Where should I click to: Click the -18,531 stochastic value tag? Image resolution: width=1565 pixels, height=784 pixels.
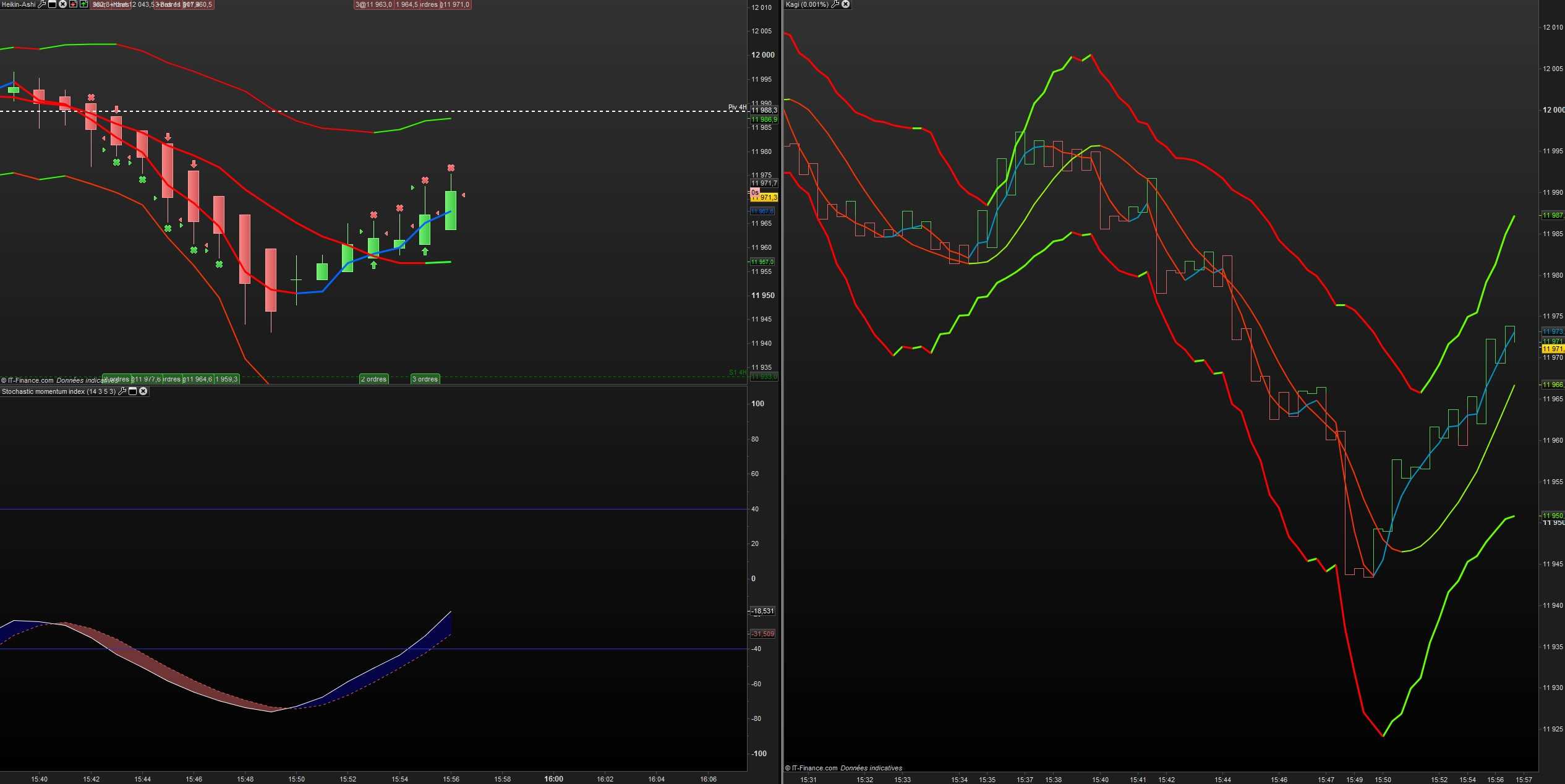(x=763, y=611)
